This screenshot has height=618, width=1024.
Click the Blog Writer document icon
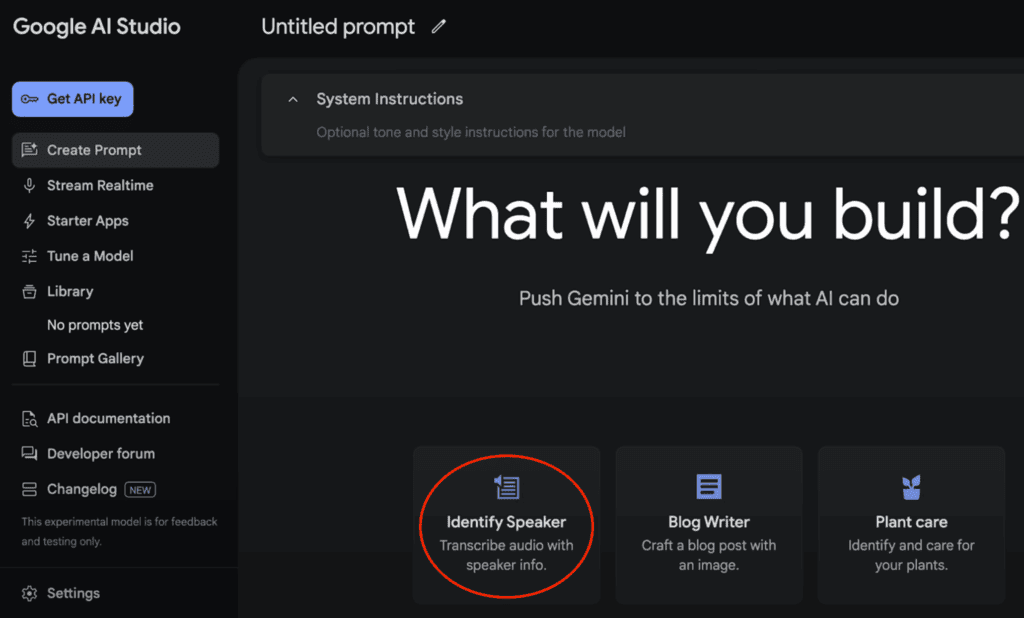coord(709,487)
